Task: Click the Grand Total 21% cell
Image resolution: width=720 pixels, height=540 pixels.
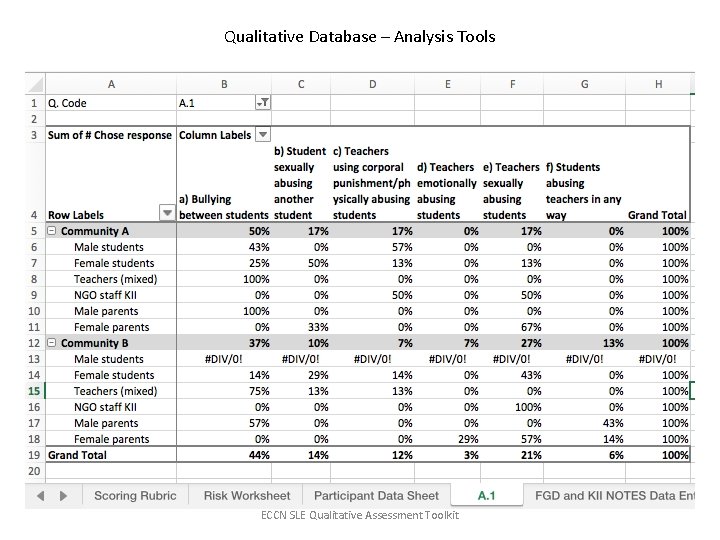Action: pos(512,455)
